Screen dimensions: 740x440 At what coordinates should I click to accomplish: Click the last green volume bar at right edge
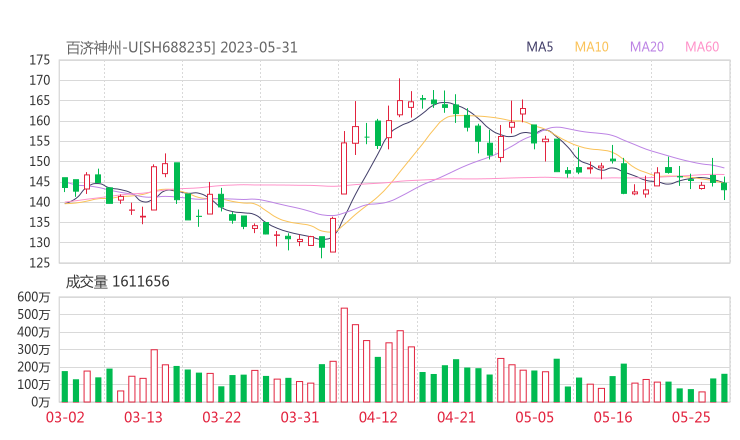click(724, 388)
